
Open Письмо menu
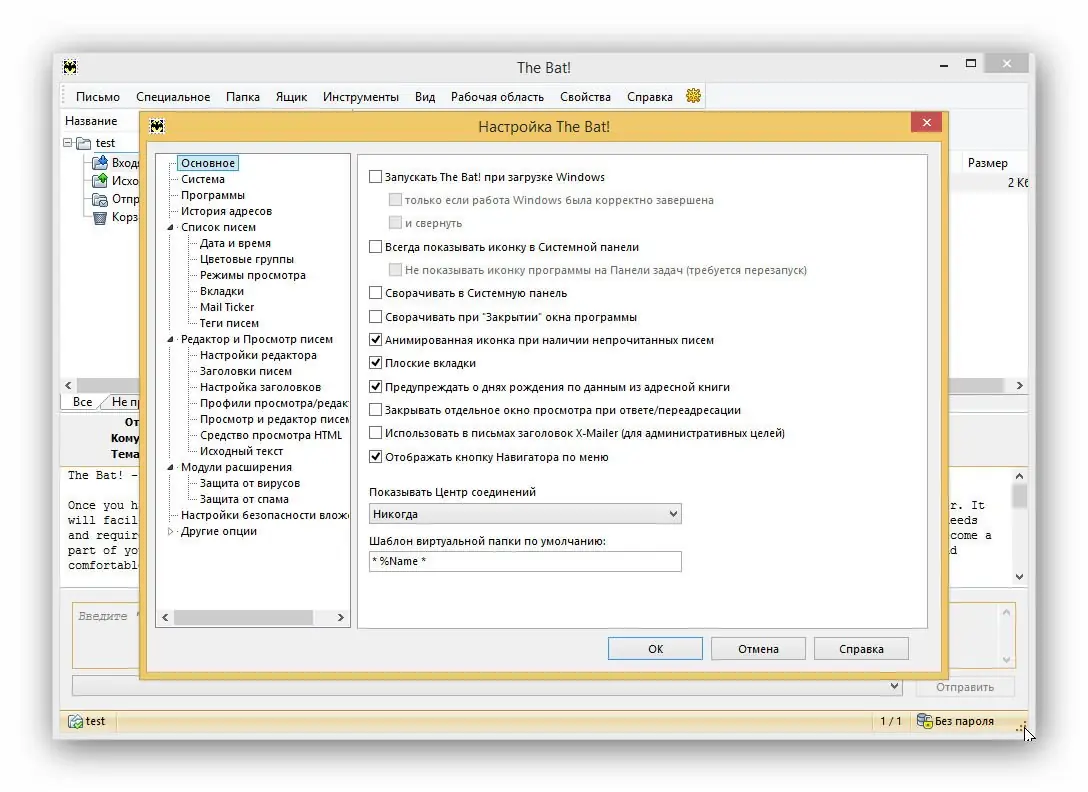pyautogui.click(x=98, y=96)
